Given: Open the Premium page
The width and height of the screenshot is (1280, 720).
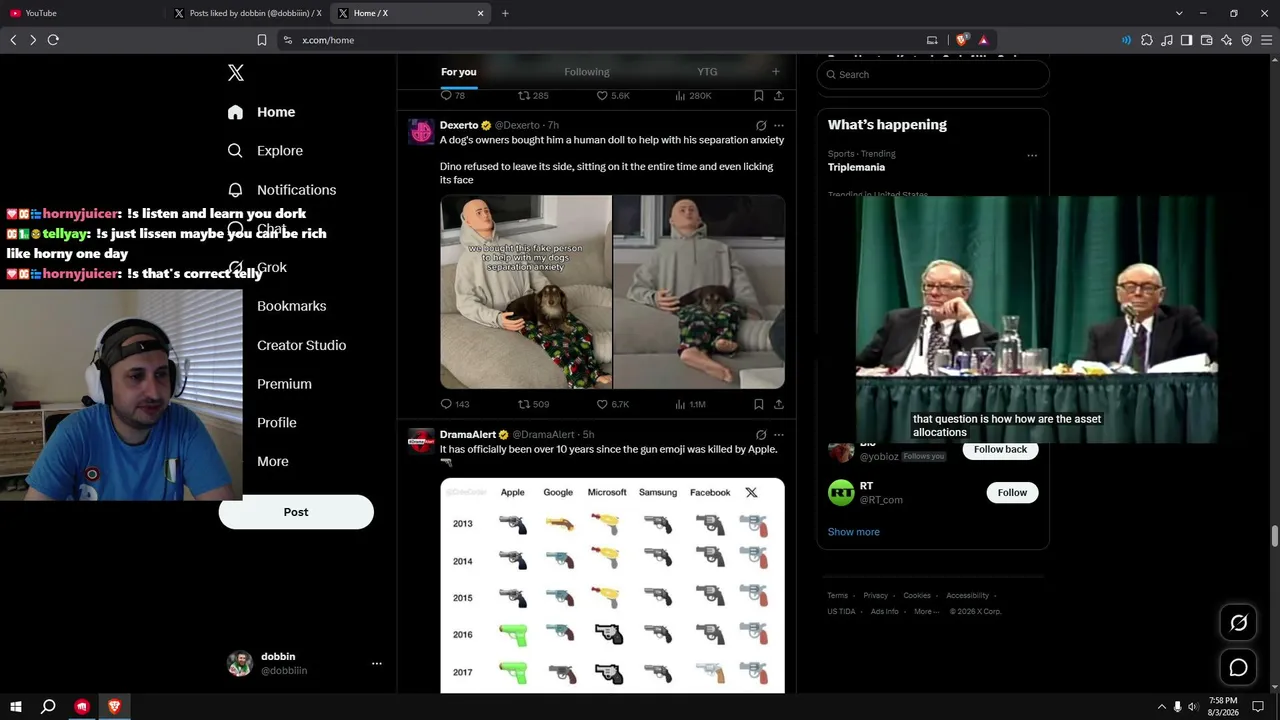Looking at the screenshot, I should click(284, 384).
